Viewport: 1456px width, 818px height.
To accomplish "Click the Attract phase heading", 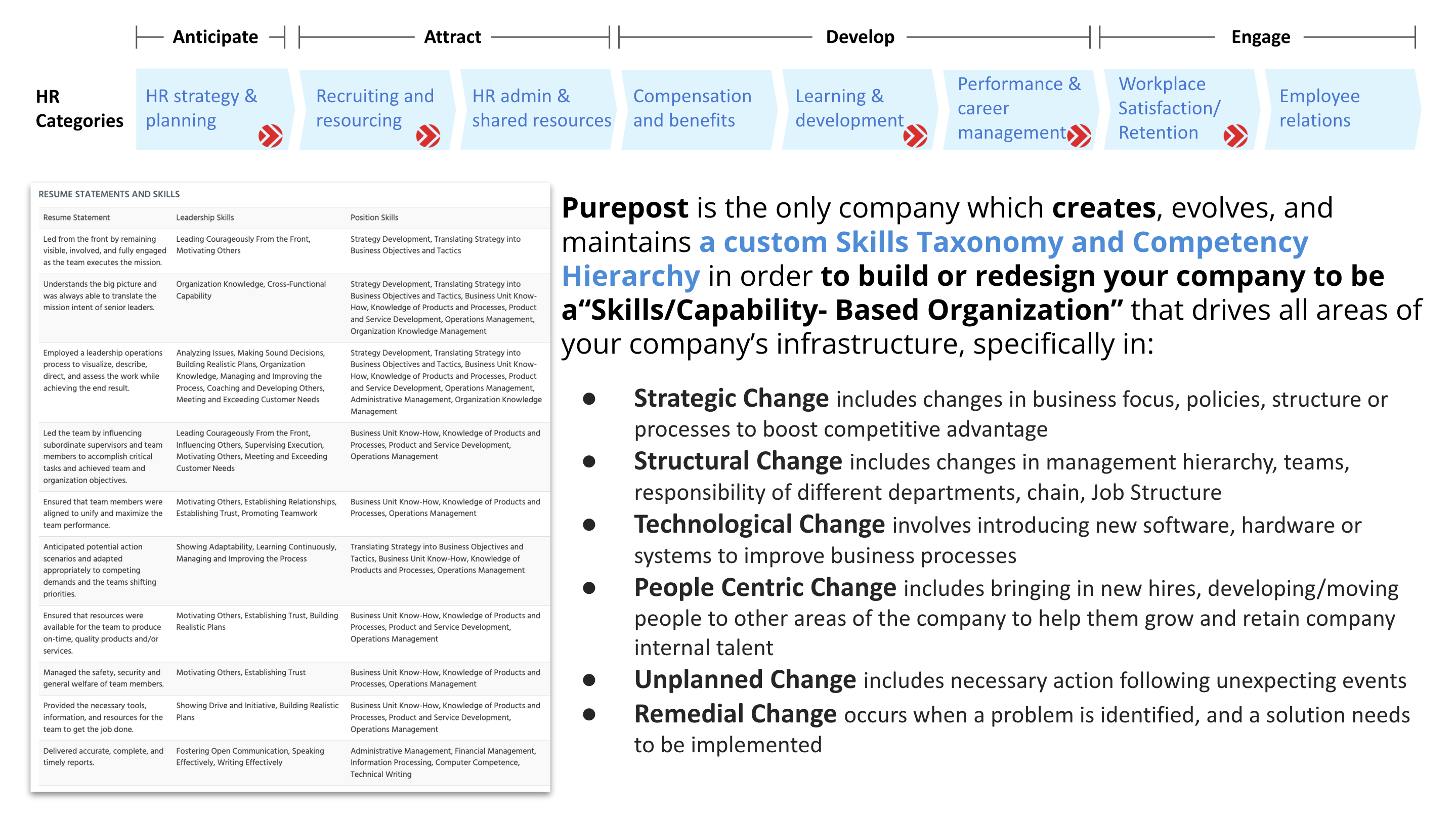I will coord(452,37).
